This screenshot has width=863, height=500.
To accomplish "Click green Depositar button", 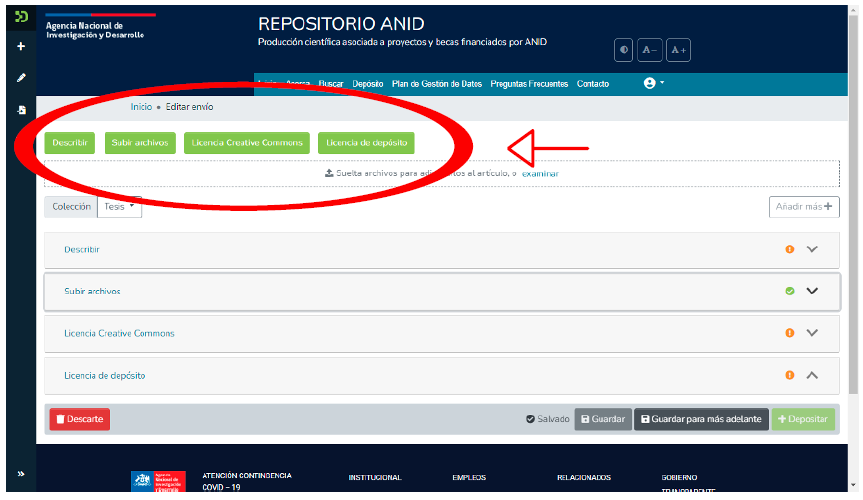I will coord(803,419).
